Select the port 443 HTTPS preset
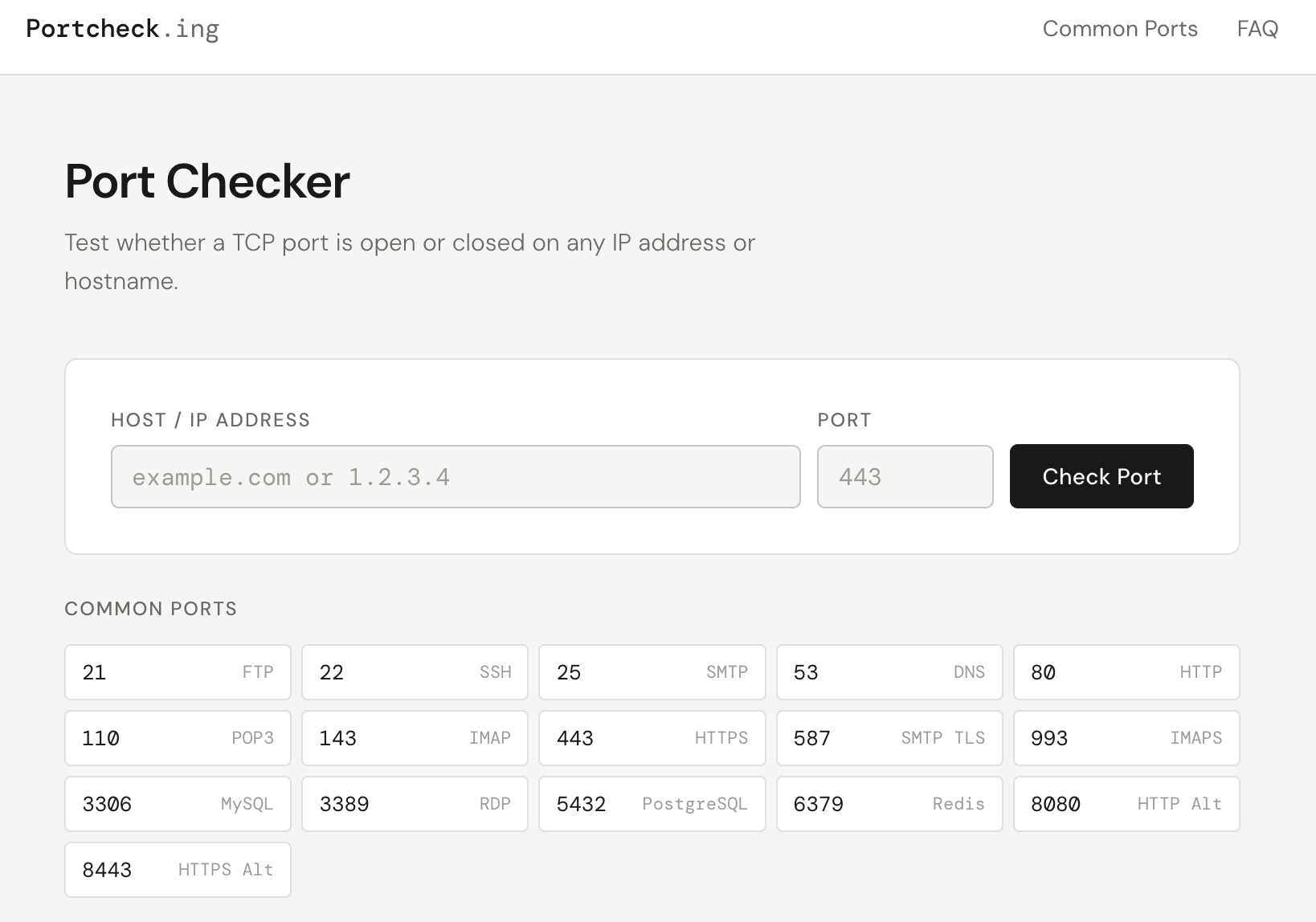 click(x=652, y=738)
